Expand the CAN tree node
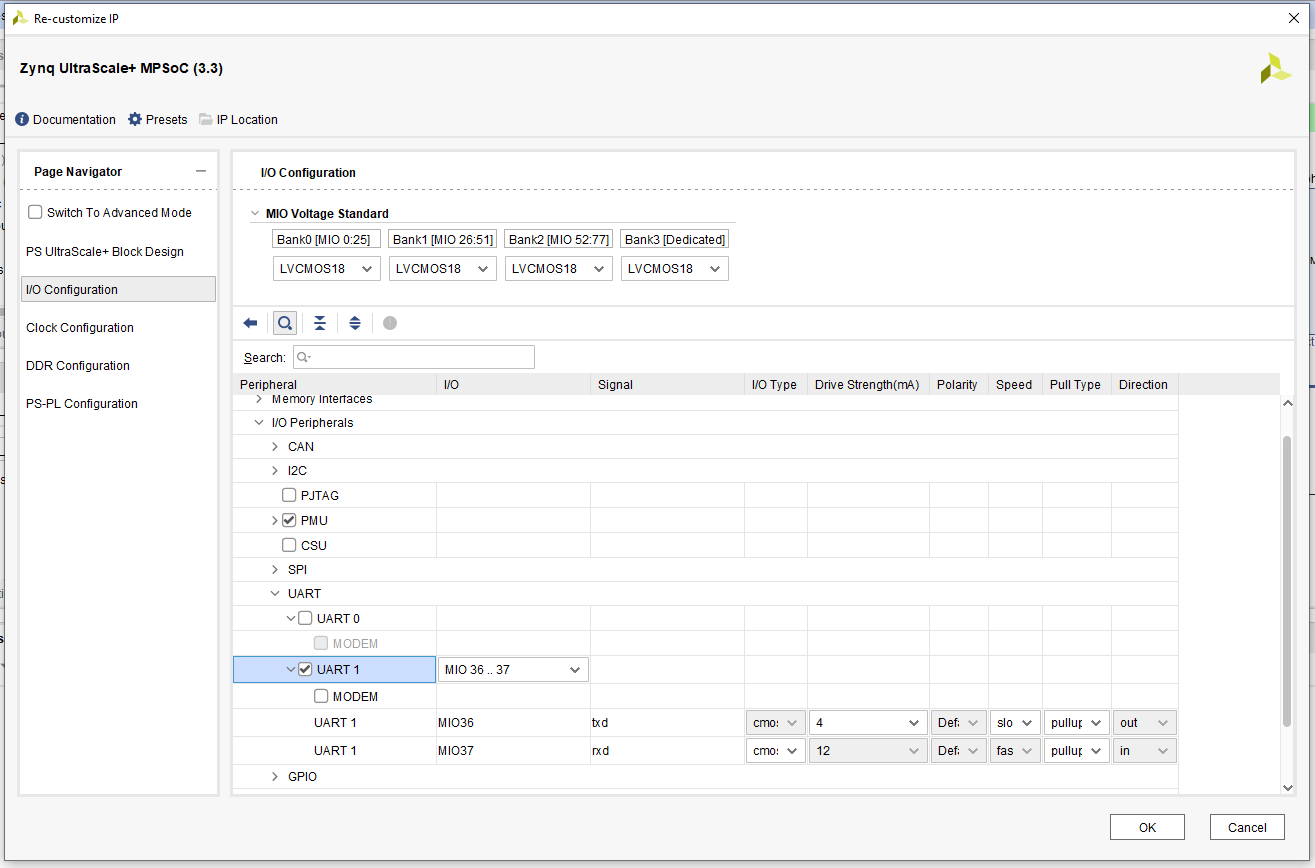The width and height of the screenshot is (1315, 868). click(275, 447)
